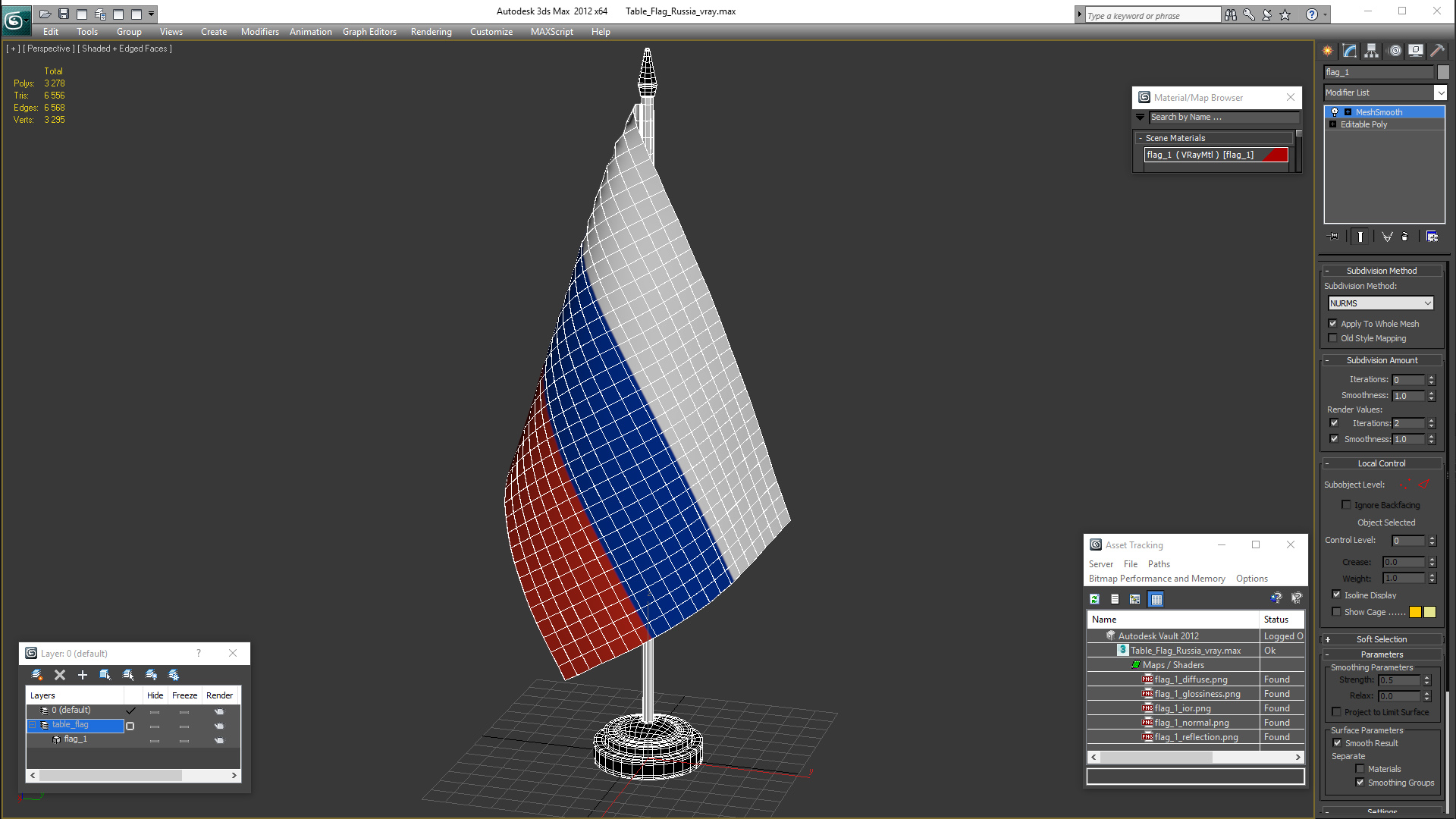Screen dimensions: 1456x819
Task: Click Refresh icon in Asset Tracking
Action: 1095,599
